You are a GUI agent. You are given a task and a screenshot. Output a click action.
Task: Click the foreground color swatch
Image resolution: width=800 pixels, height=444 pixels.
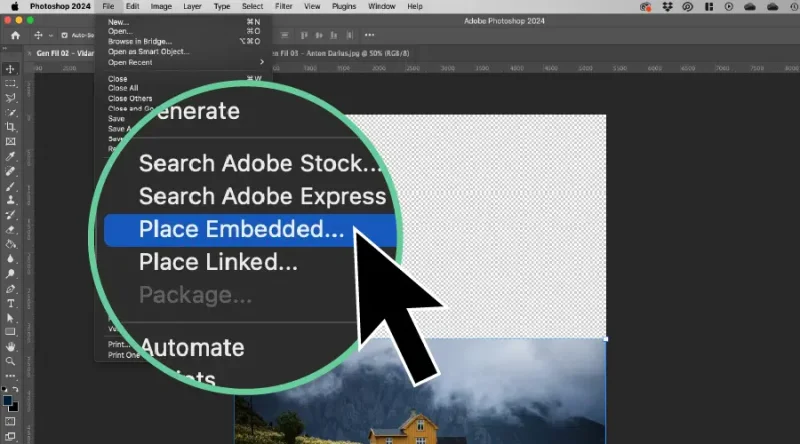tap(8, 401)
